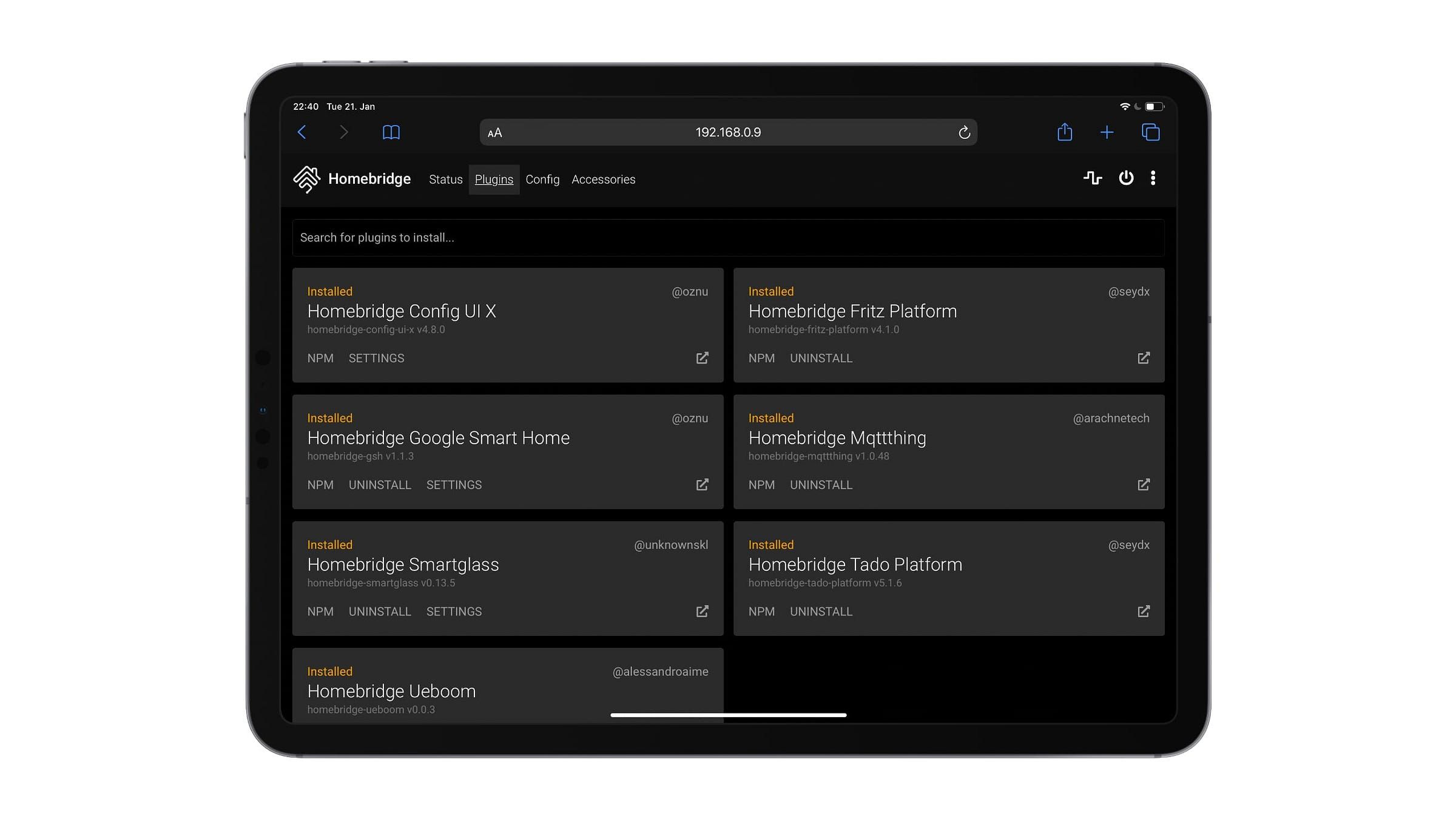Click the Homebridge Fritz Platform title
The width and height of the screenshot is (1456, 819).
852,311
